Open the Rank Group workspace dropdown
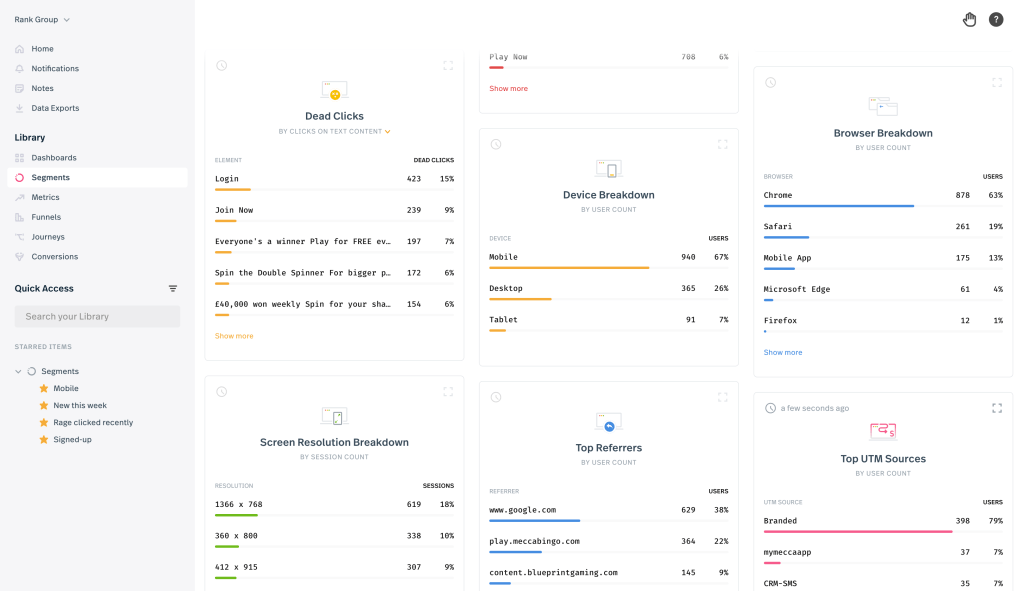Screen dimensions: 1023x591 (42, 19)
